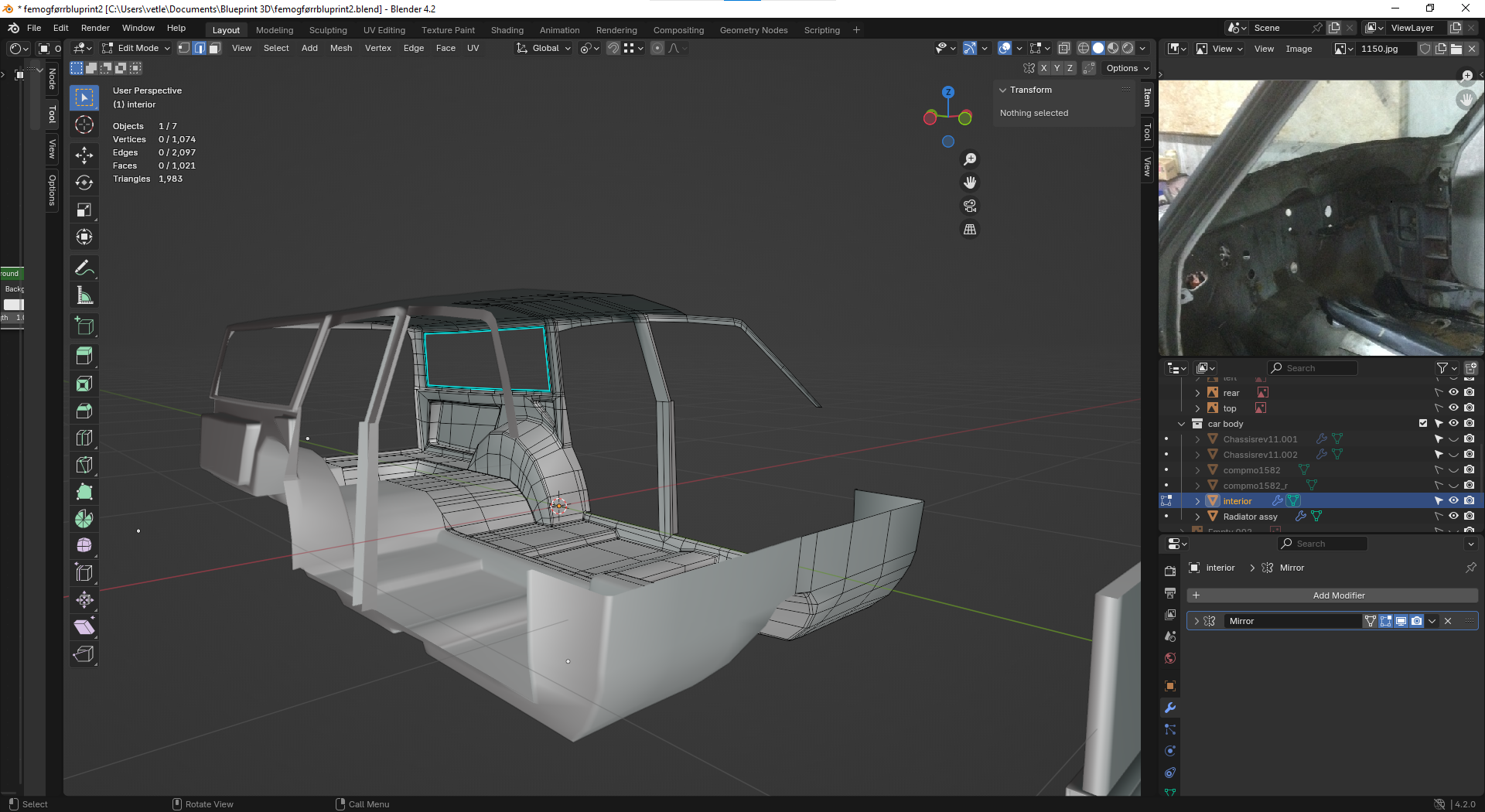This screenshot has height=812, width=1485.
Task: Hide the Radiator assy object in outliner
Action: (1453, 516)
